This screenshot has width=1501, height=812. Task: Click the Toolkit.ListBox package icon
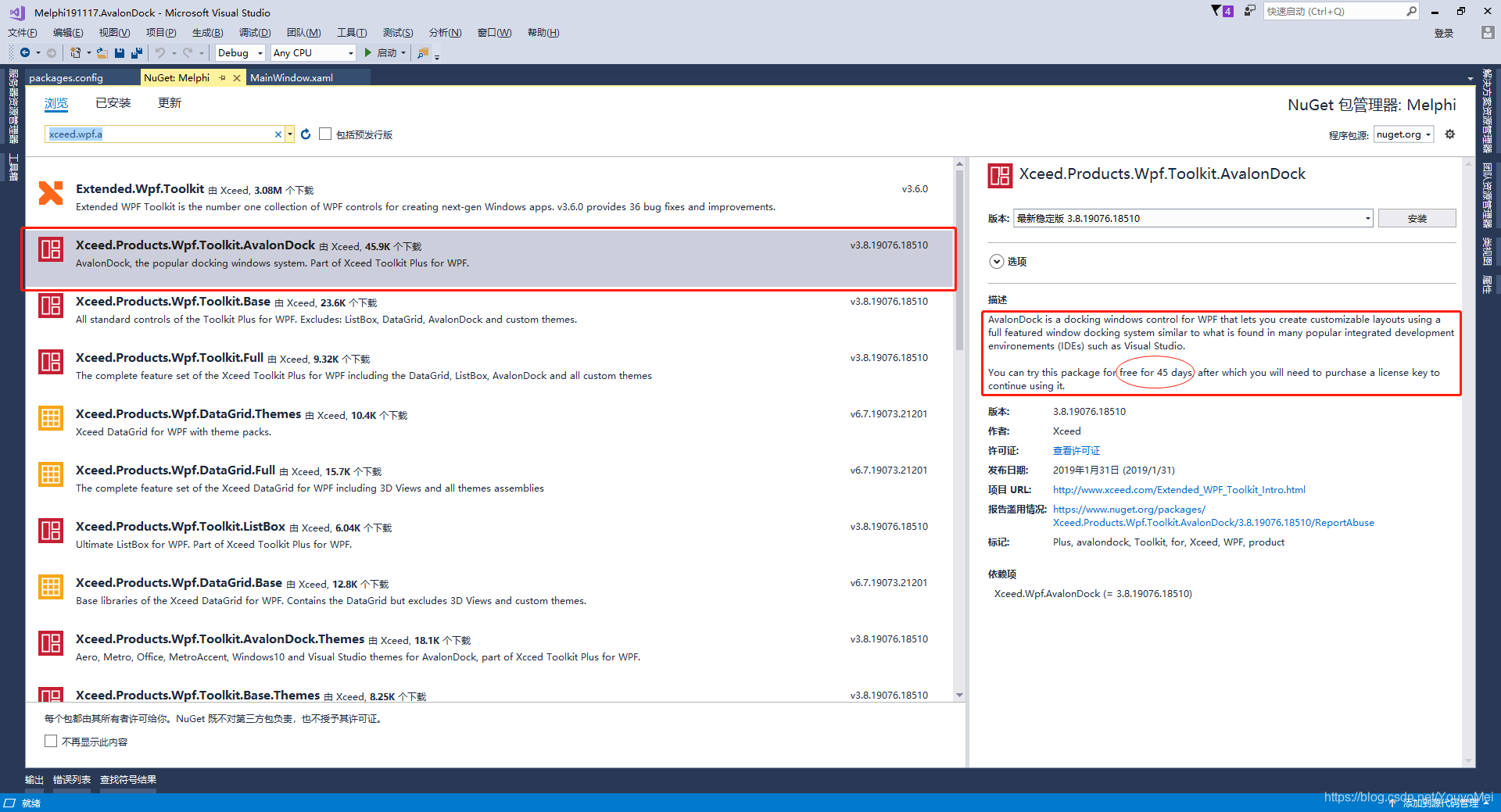point(51,531)
